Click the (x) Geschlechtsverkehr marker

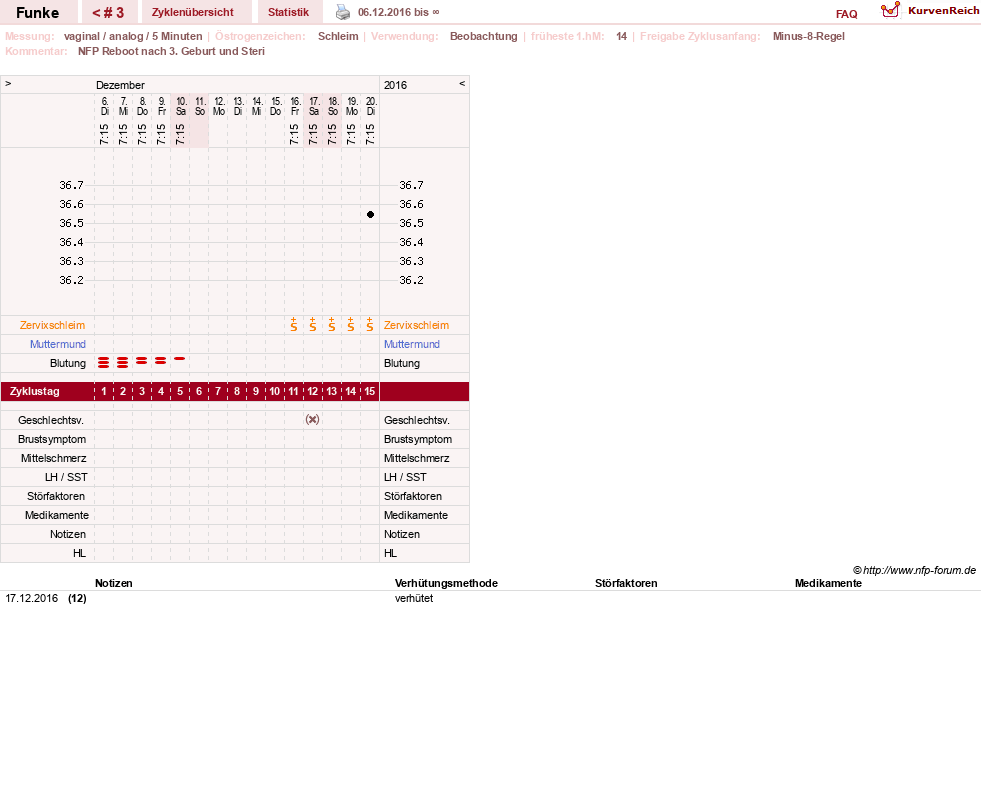pos(312,419)
